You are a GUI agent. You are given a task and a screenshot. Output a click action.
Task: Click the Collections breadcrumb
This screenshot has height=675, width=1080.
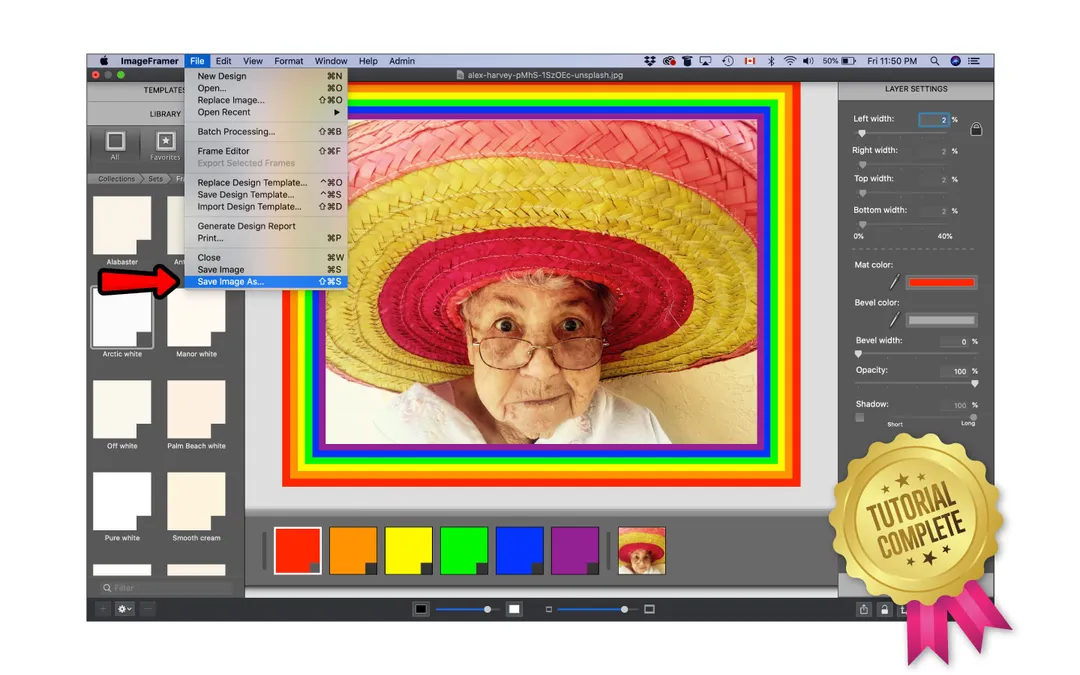click(116, 178)
